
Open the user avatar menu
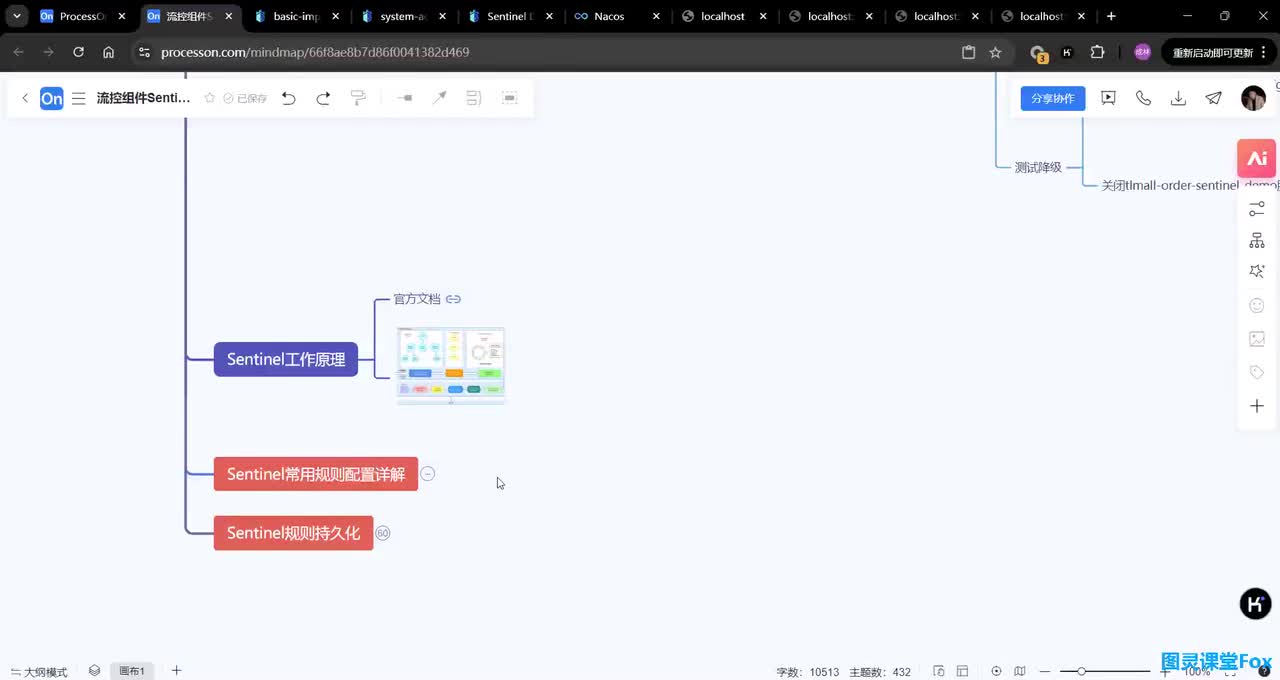pos(1253,98)
